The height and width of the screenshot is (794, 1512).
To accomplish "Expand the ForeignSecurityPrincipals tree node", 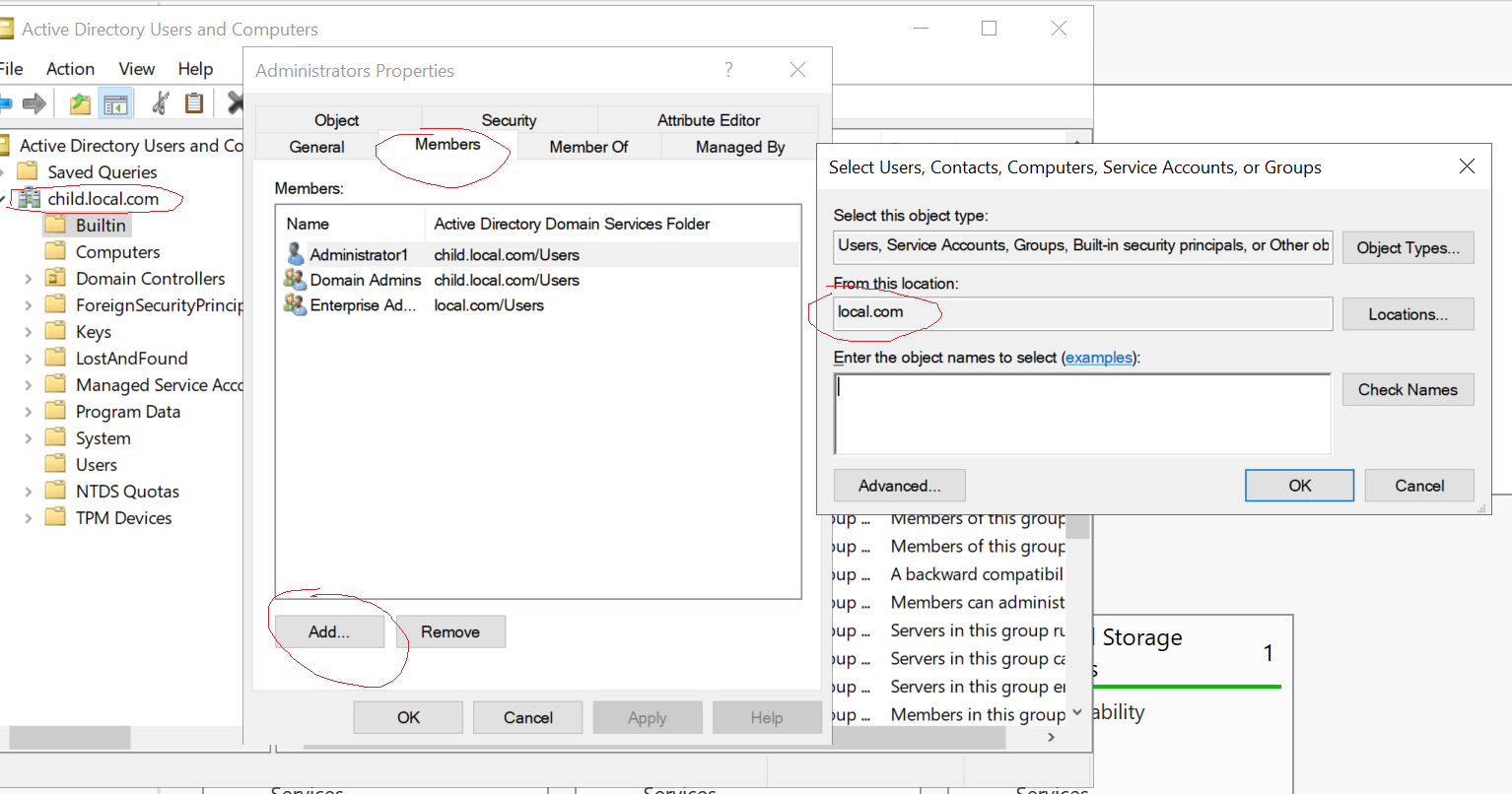I will 28,305.
